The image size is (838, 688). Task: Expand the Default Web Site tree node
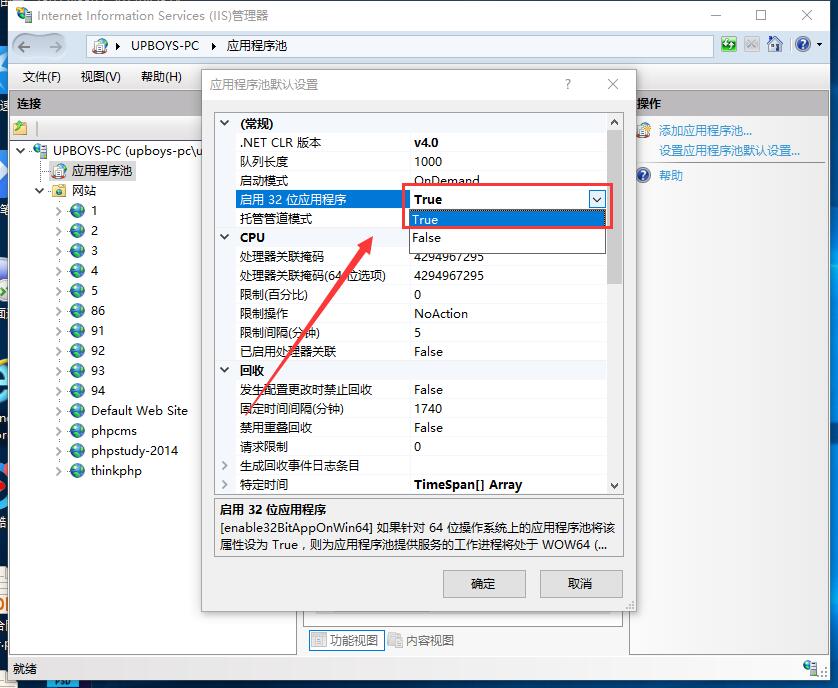click(x=59, y=411)
